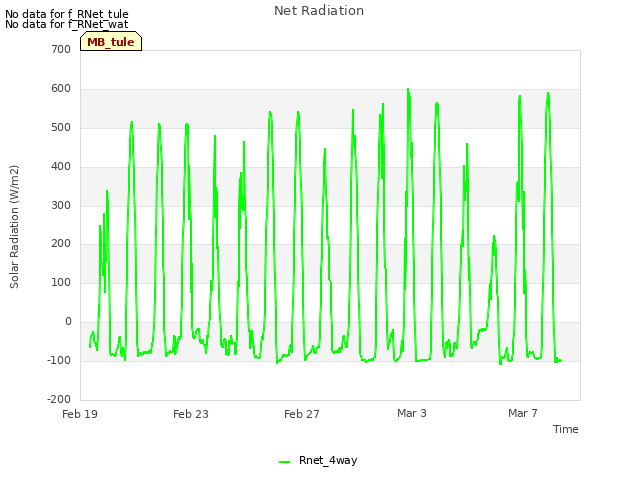The image size is (640, 480).
Task: Click the 'No data for f_RNet_wat' message
Action: point(67,24)
